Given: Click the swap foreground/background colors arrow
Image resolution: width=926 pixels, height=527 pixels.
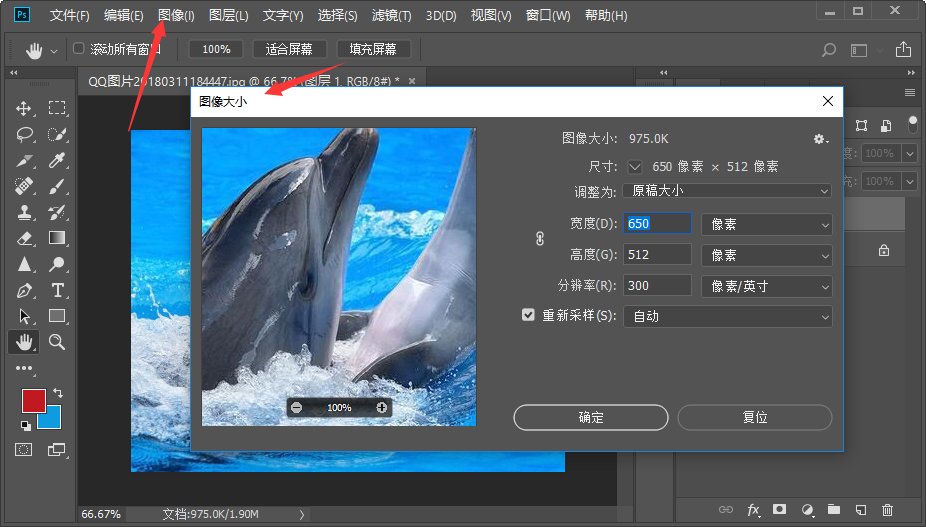Looking at the screenshot, I should [58, 393].
